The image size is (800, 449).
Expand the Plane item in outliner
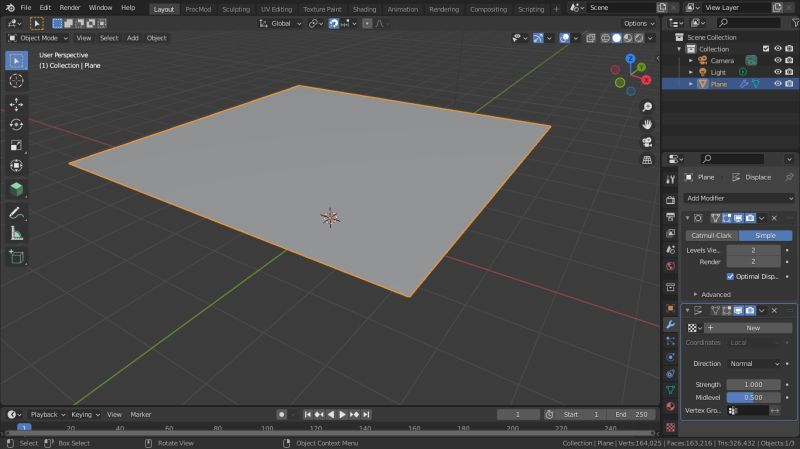point(691,84)
